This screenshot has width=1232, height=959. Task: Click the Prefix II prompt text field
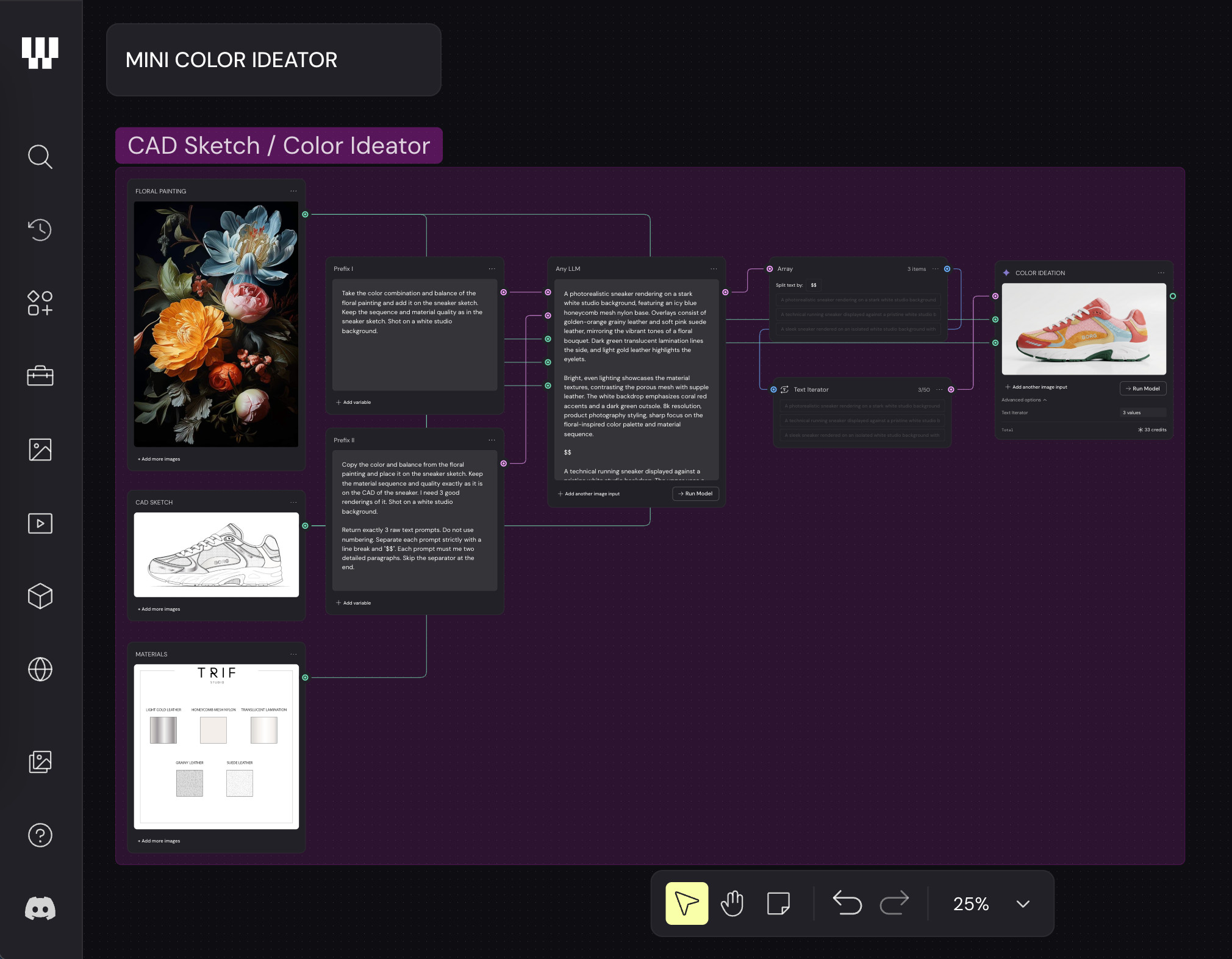(415, 520)
